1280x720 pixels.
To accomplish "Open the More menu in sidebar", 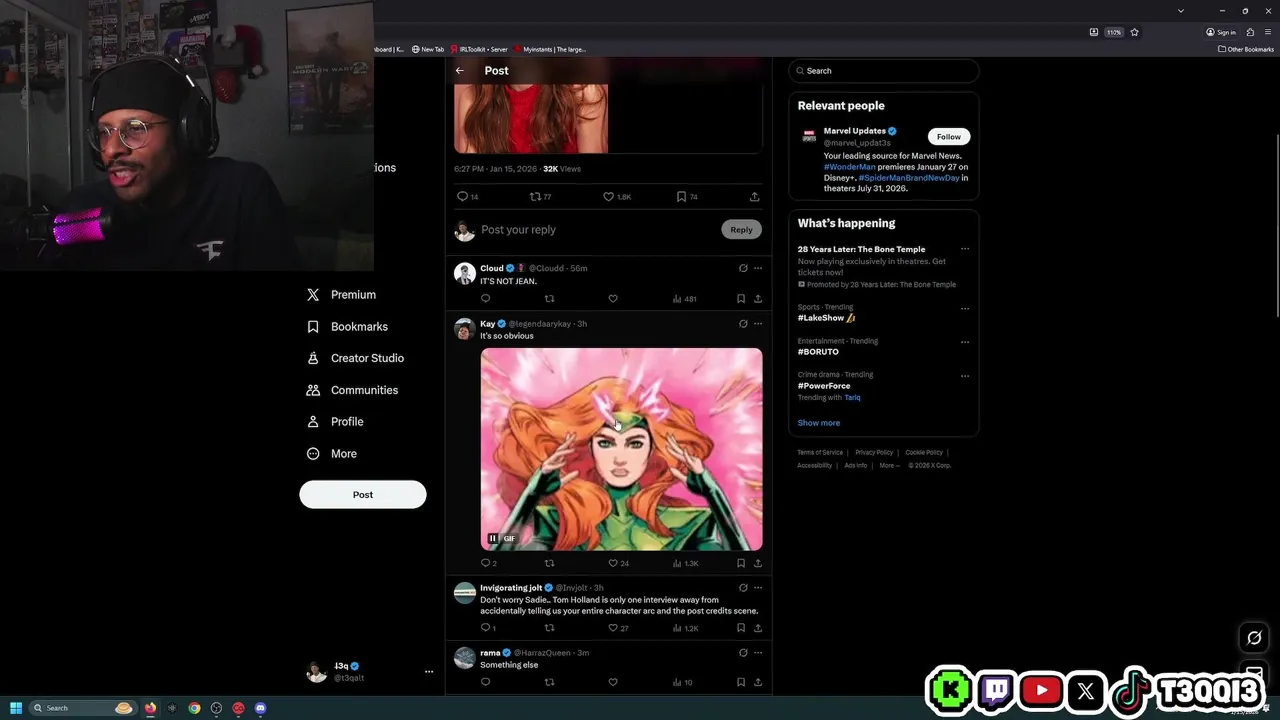I will [x=331, y=454].
